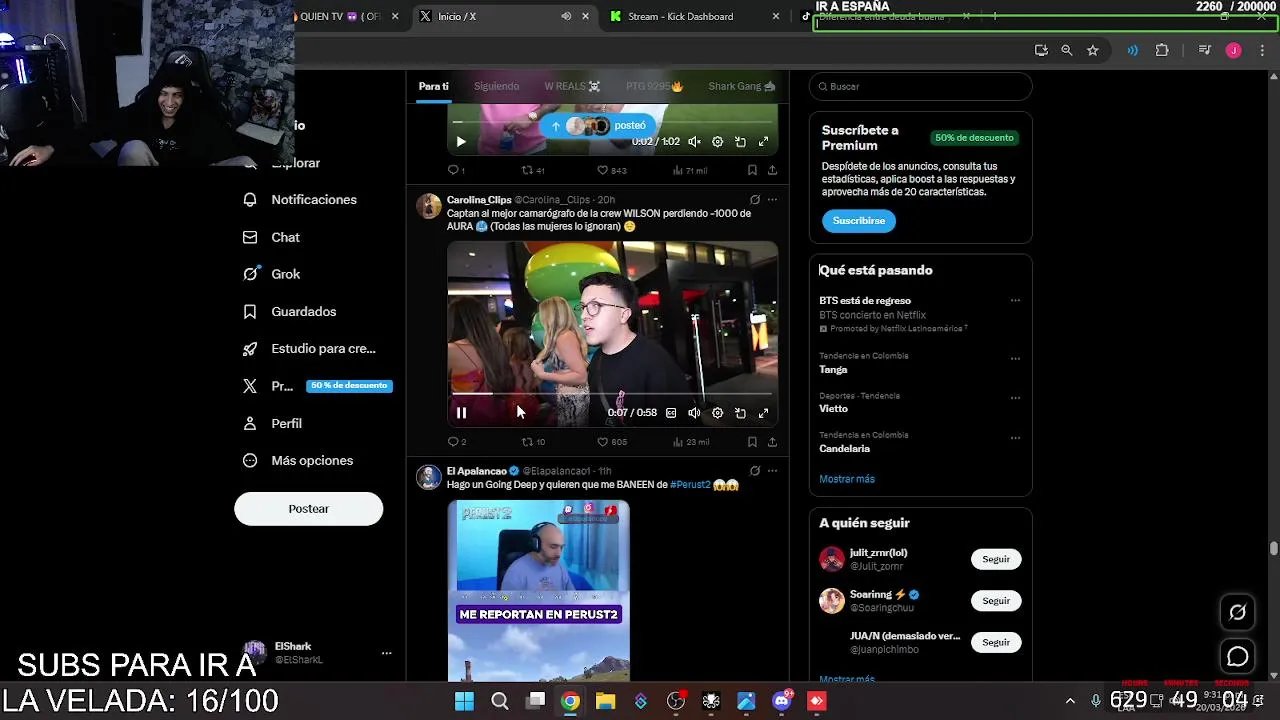
Task: Enter fullscreen on Carolina_Clips video
Action: click(763, 413)
